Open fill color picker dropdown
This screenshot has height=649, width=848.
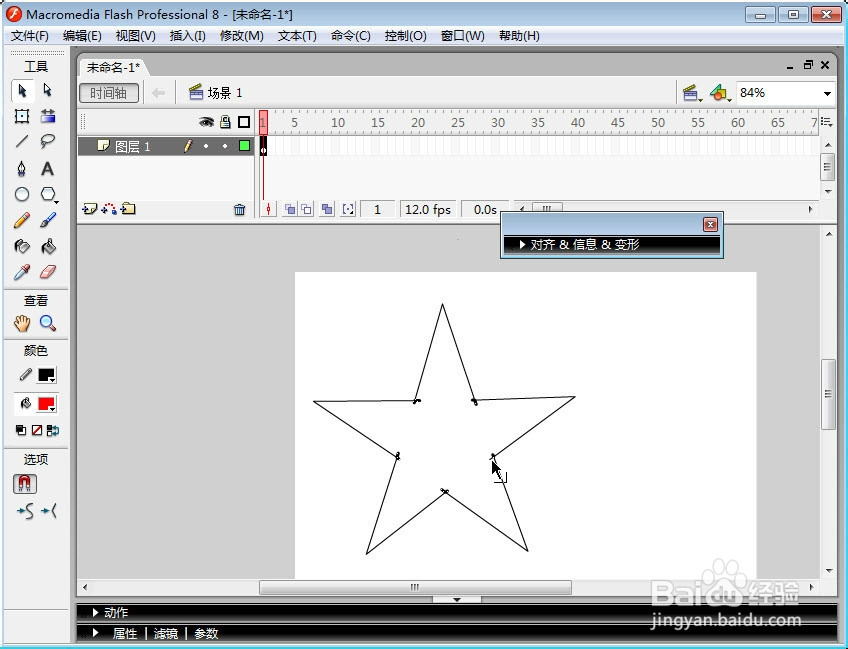tap(47, 404)
